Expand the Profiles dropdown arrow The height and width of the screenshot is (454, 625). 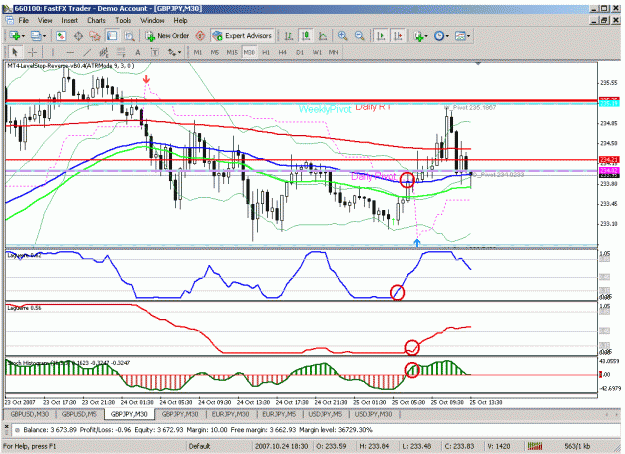(x=44, y=36)
